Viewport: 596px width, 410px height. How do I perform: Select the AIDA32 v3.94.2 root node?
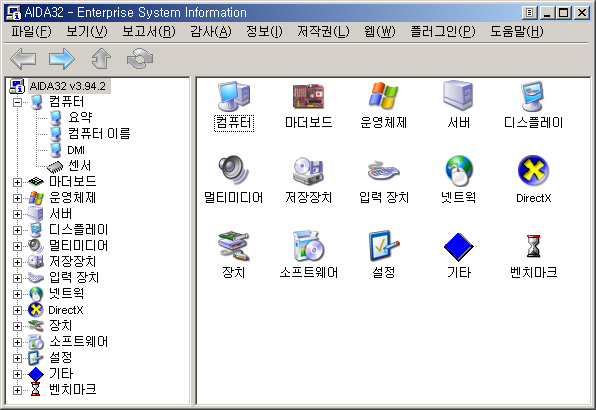click(x=67, y=86)
